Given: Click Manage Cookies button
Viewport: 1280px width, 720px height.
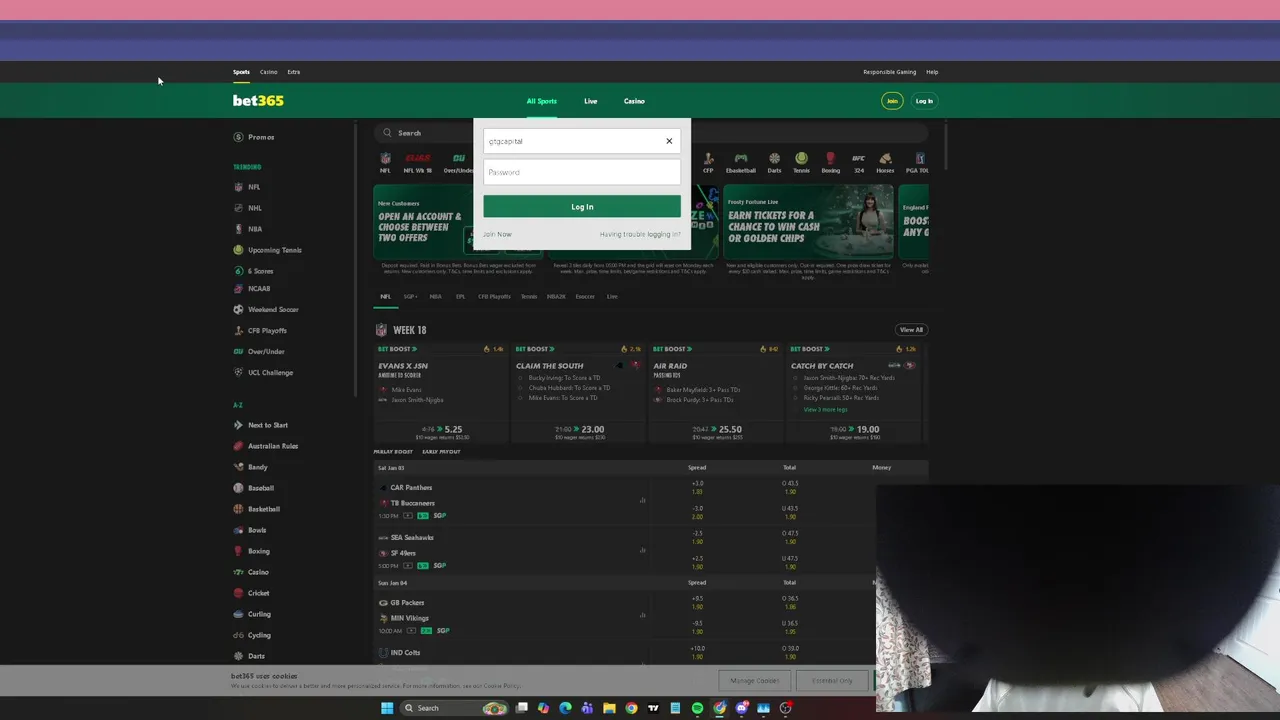Looking at the screenshot, I should (x=754, y=681).
